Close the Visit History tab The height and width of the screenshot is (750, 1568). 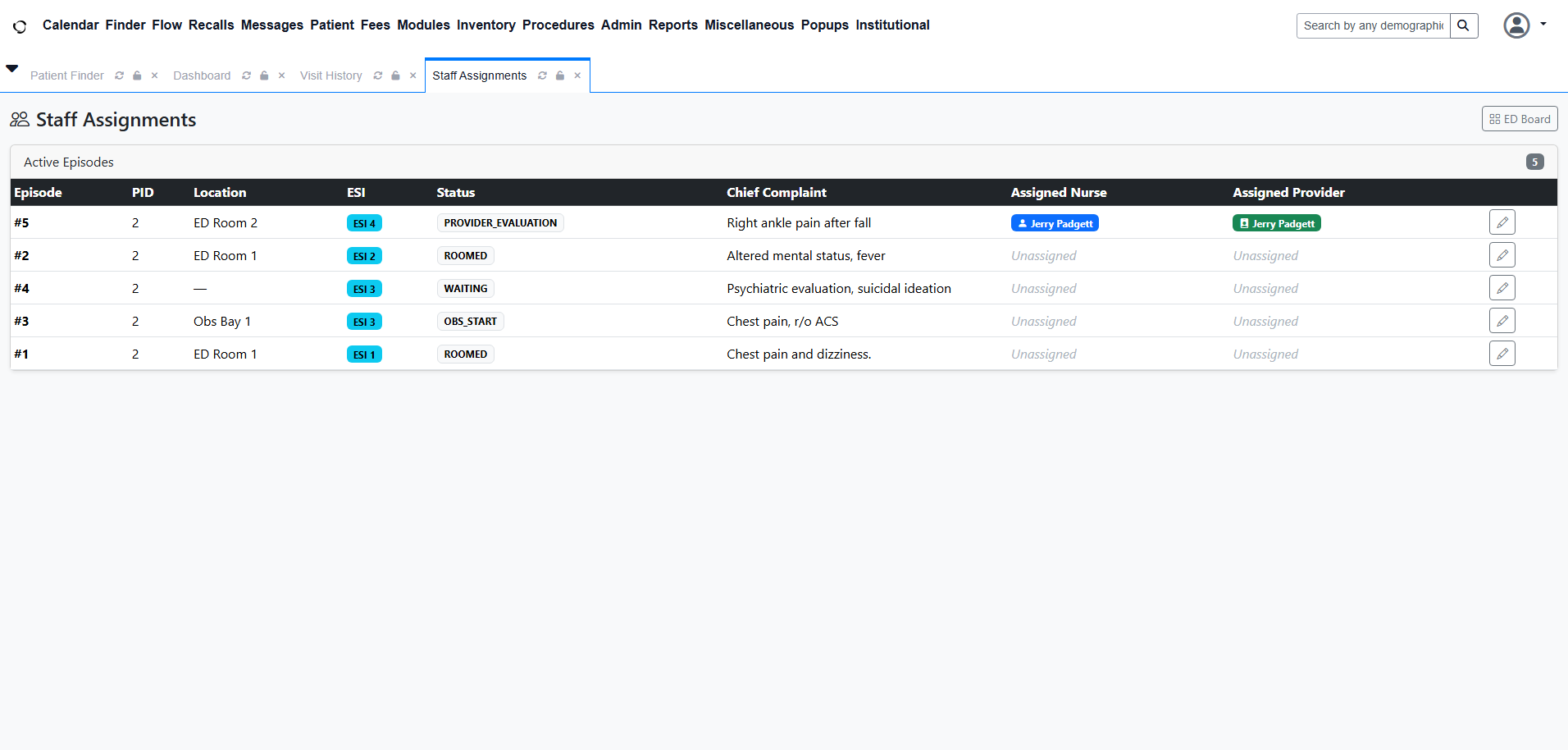point(413,75)
